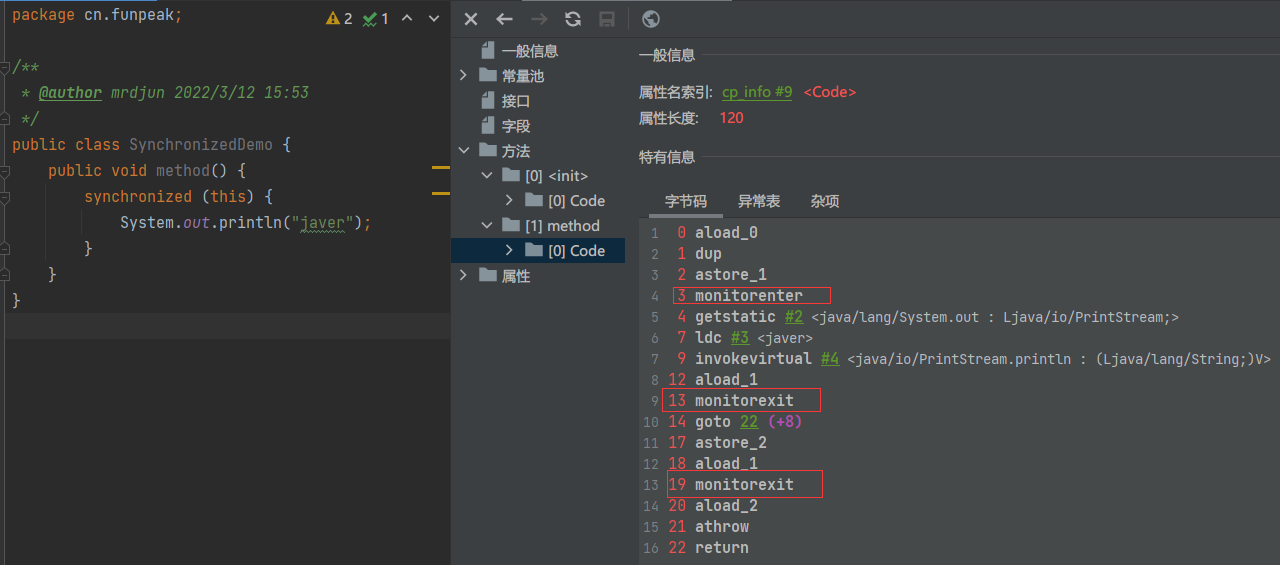1280x565 pixels.
Task: Jump to previous highlighted error arrow
Action: coord(407,19)
